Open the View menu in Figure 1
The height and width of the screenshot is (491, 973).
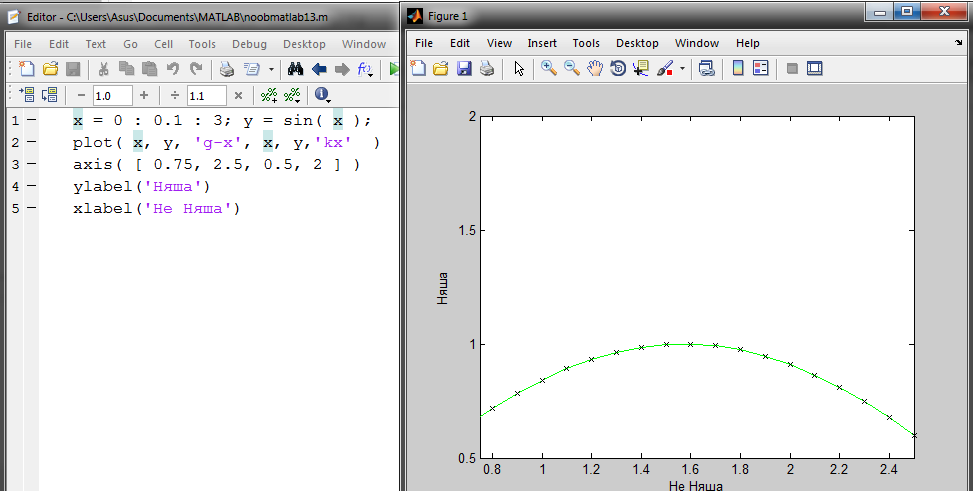coord(500,43)
